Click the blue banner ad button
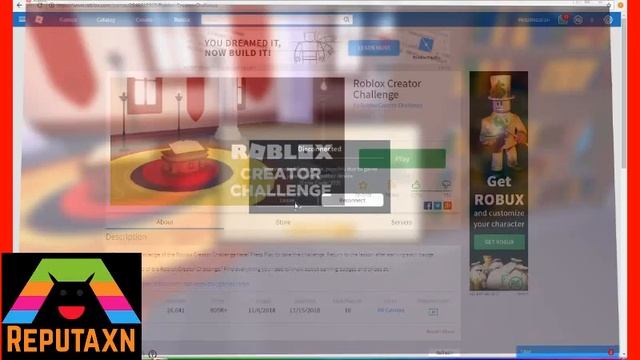This screenshot has height=360, width=640. click(x=374, y=48)
